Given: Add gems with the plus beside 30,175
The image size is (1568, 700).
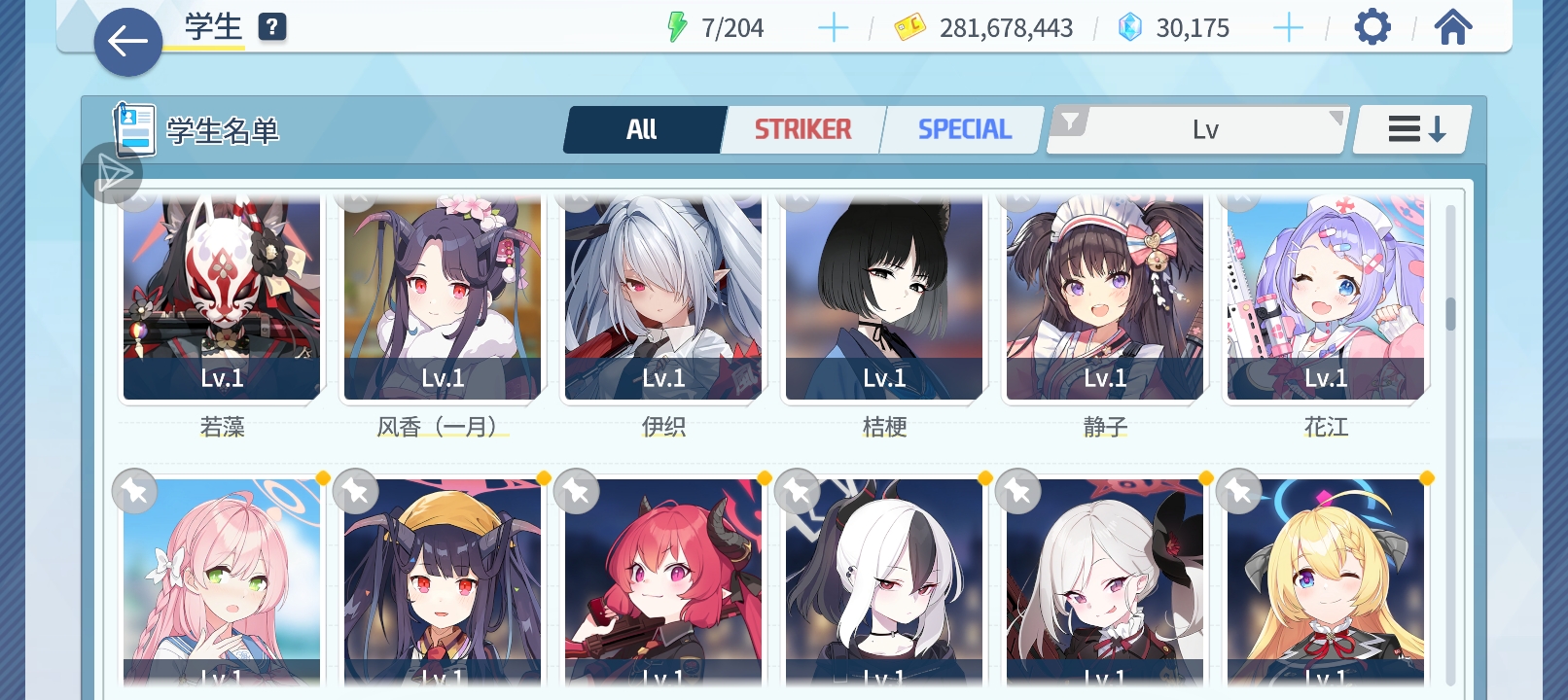Looking at the screenshot, I should point(1288,28).
